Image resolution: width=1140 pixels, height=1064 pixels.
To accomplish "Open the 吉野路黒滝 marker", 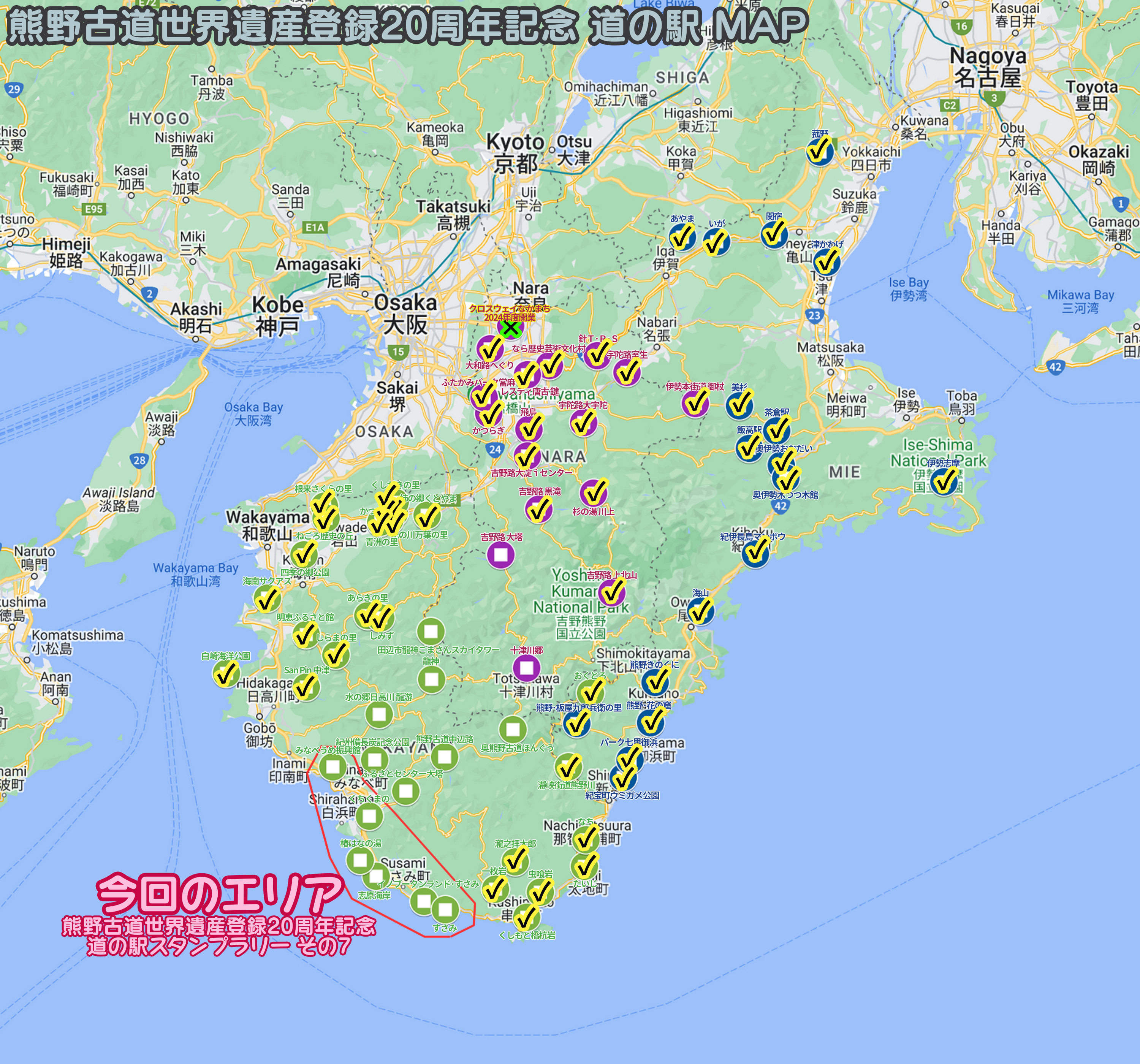I will (x=538, y=509).
